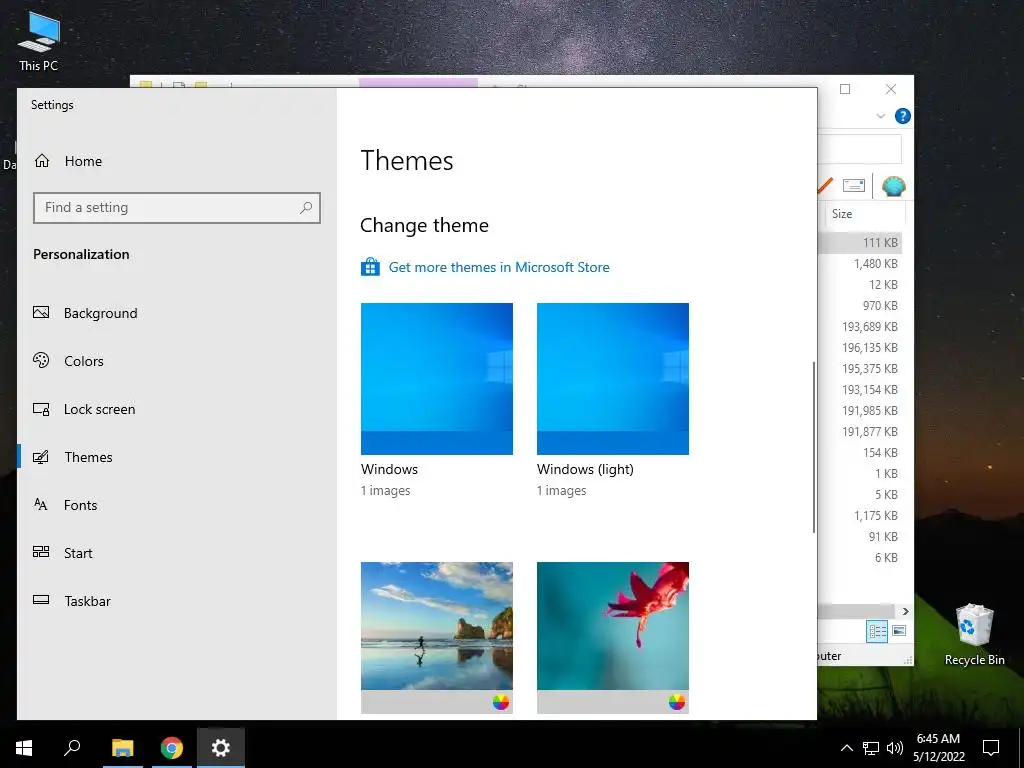Open the This PC desktop icon
The width and height of the screenshot is (1024, 768).
click(39, 40)
